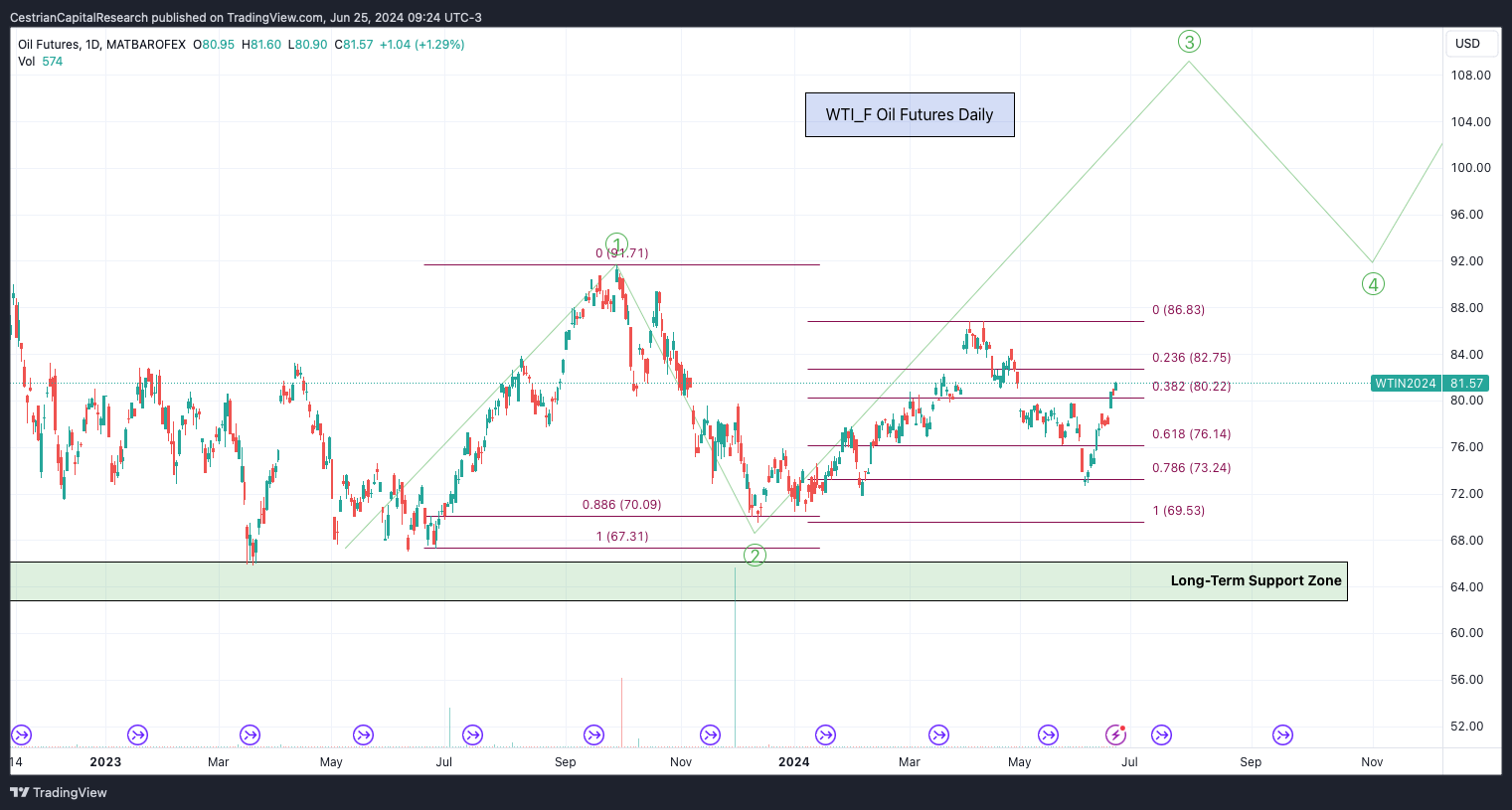1512x810 pixels.
Task: Click the 0.618 (76.14) Fibonacci level label
Action: tap(1191, 434)
